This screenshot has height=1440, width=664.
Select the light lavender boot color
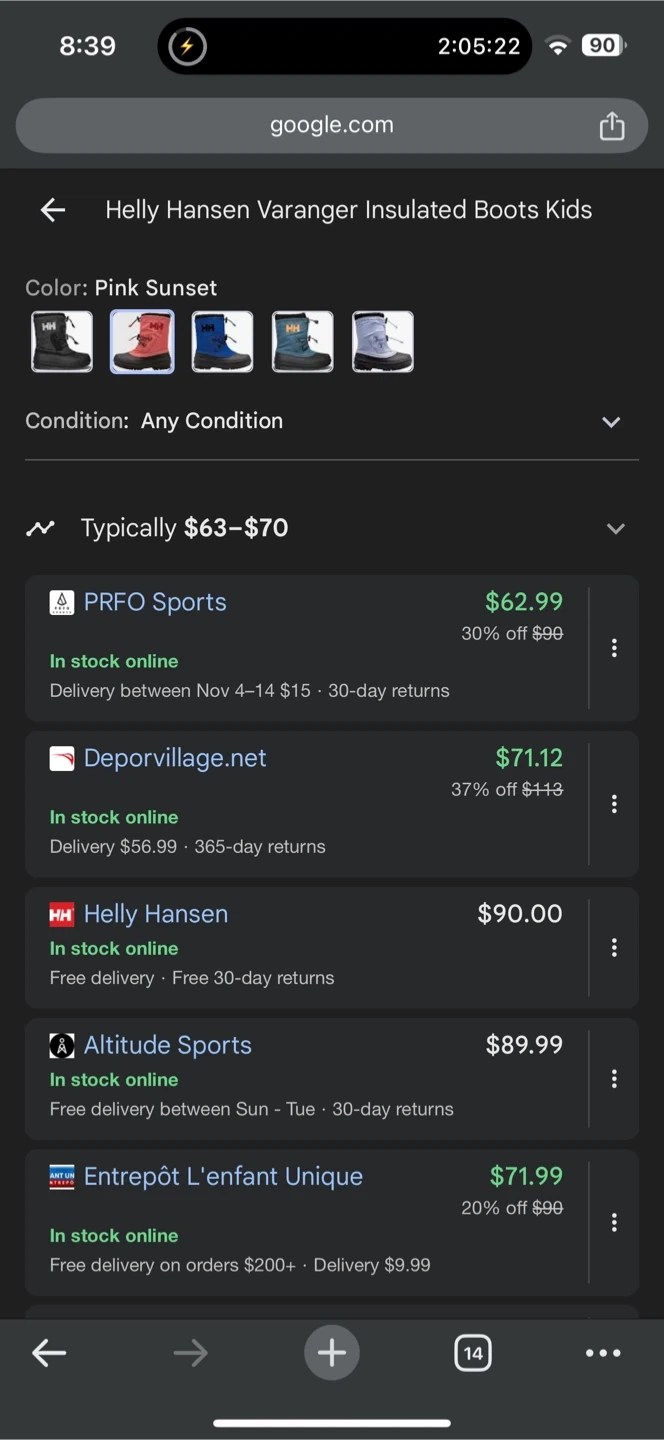pyautogui.click(x=382, y=341)
